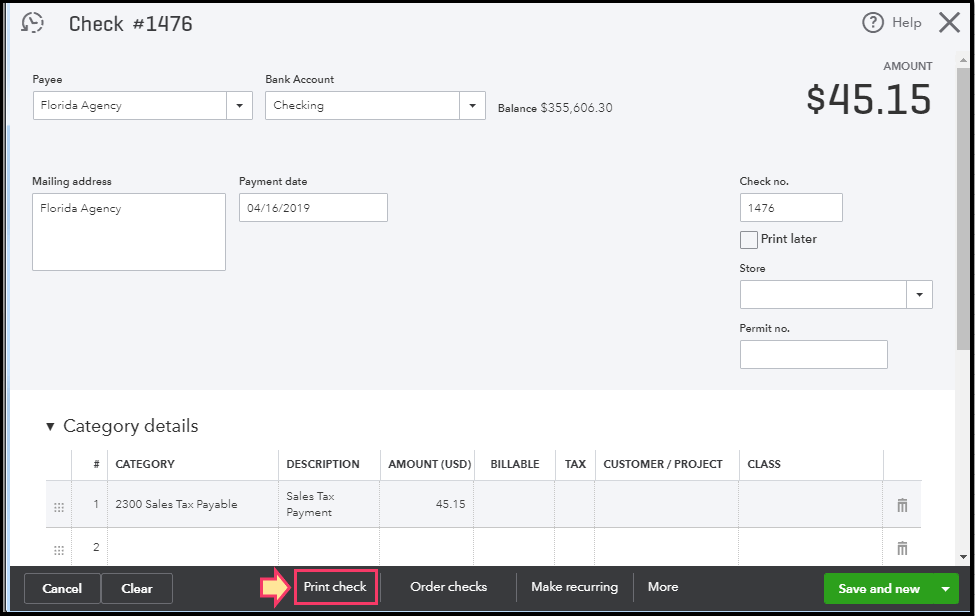This screenshot has width=975, height=616.
Task: Delete line 1 using trash icon
Action: pos(902,505)
